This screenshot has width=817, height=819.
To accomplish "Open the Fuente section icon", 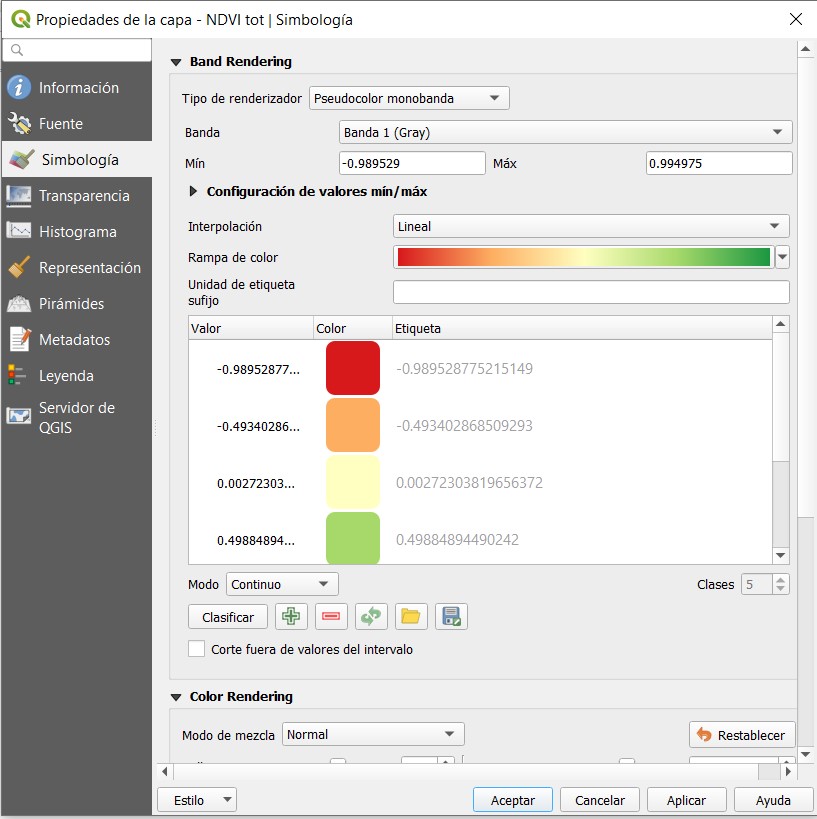I will [x=19, y=123].
